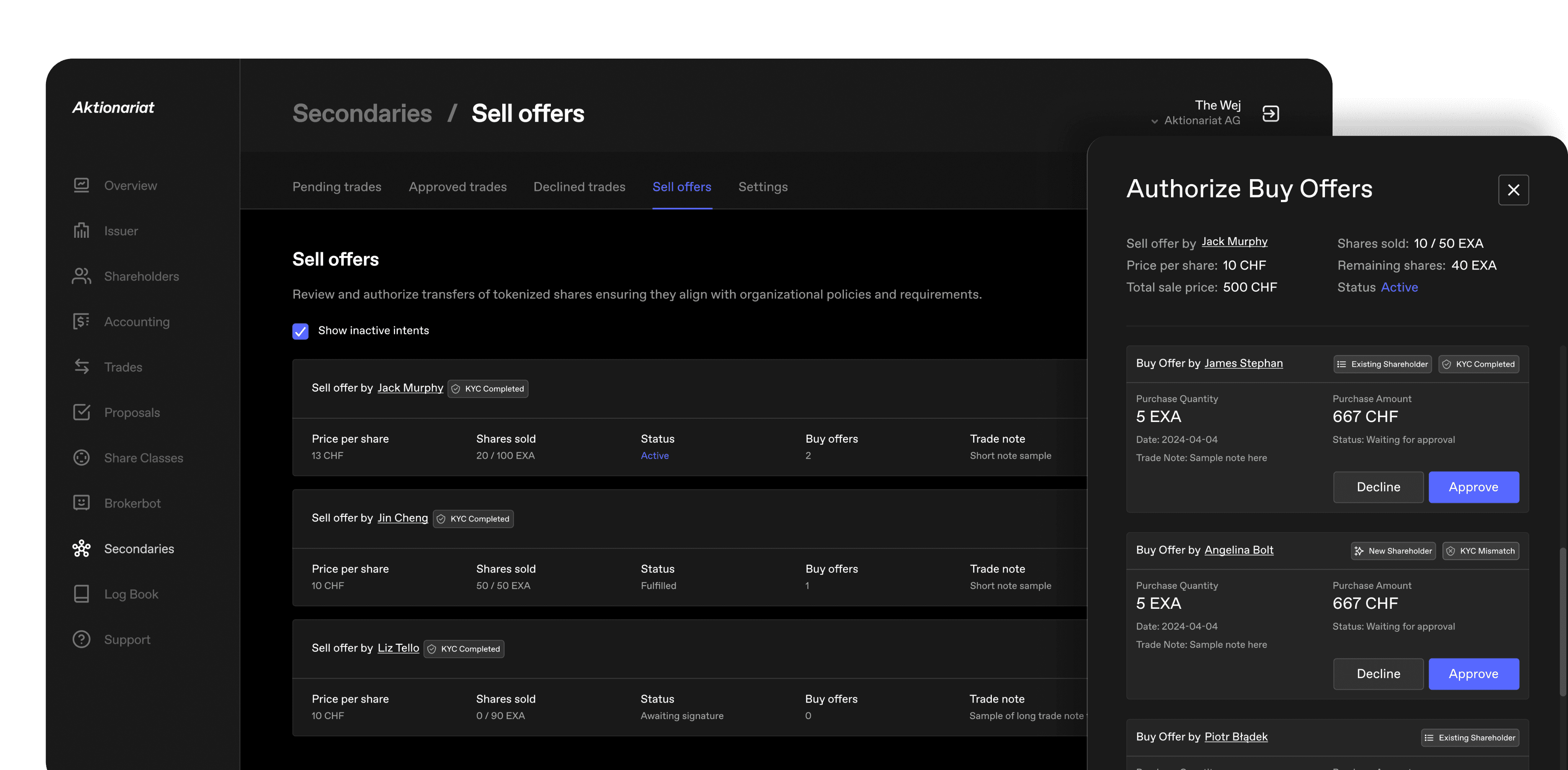The image size is (1568, 770).
Task: Decline Angelina Bolt's buy offer
Action: pos(1378,674)
